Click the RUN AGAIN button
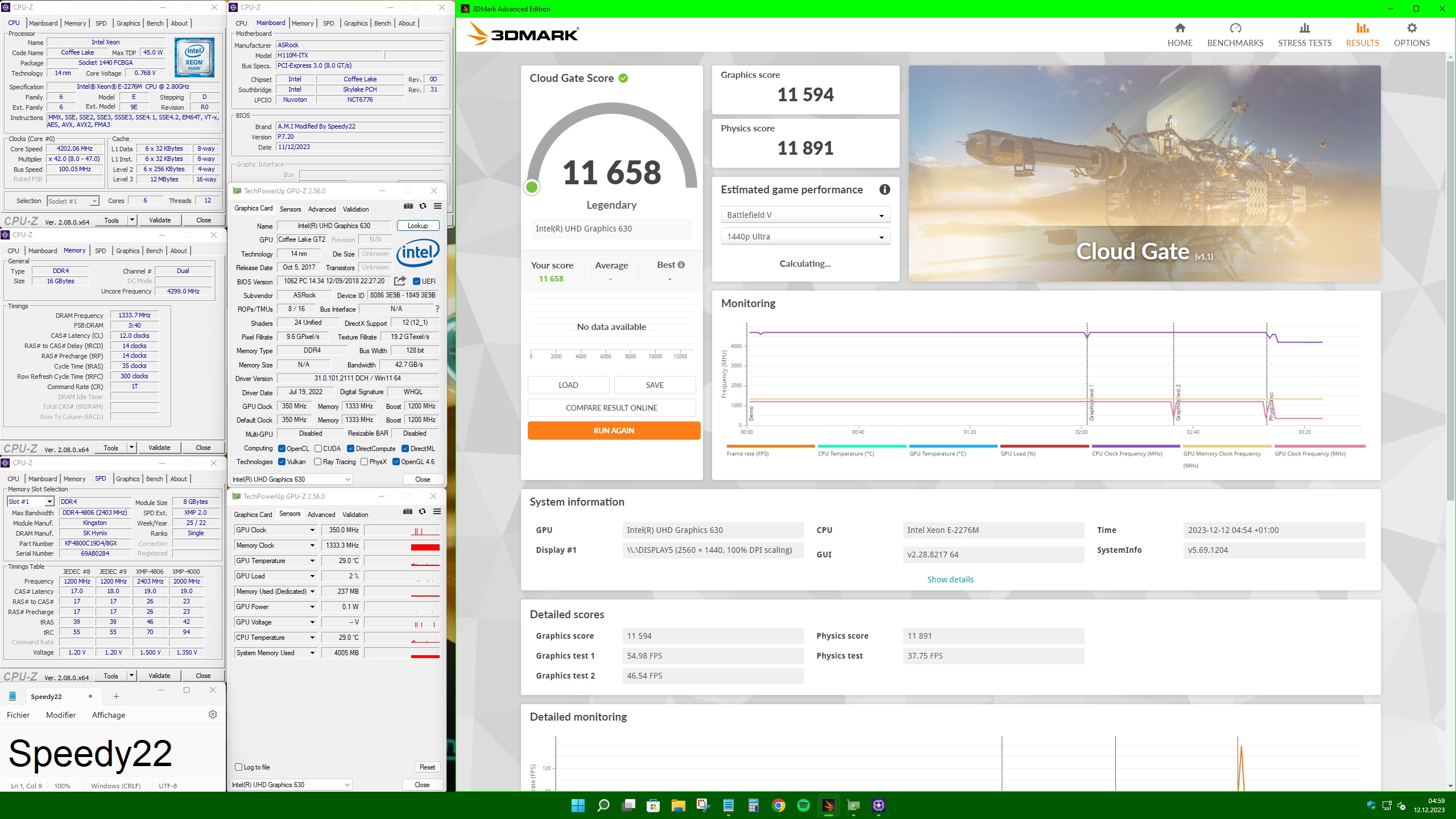Viewport: 1456px width, 819px height. [614, 431]
